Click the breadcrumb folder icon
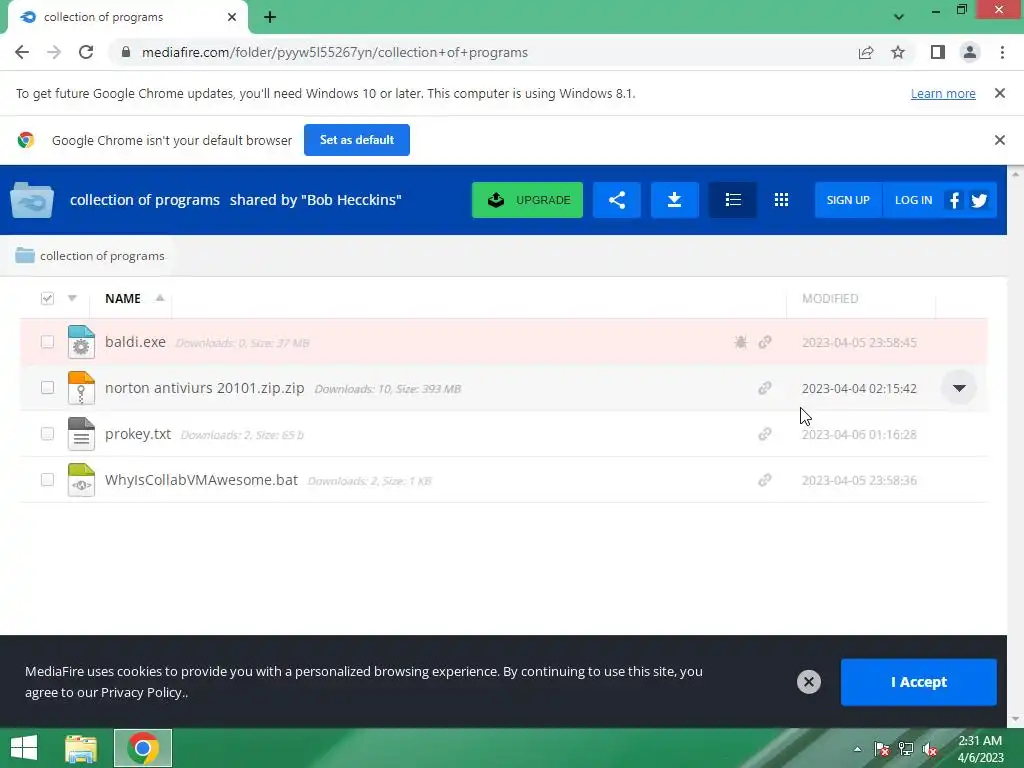 [x=25, y=255]
